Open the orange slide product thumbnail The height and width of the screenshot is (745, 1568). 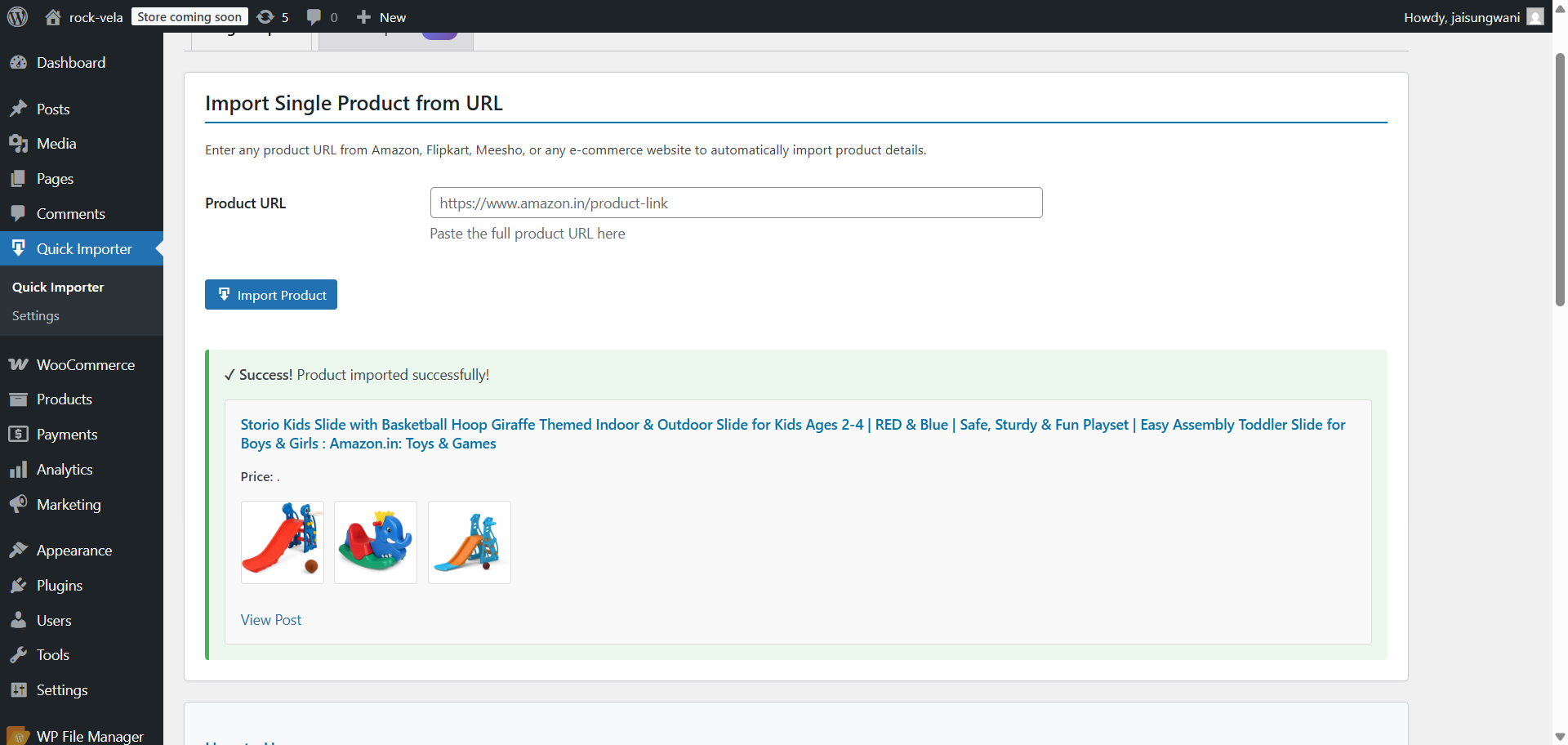(470, 542)
